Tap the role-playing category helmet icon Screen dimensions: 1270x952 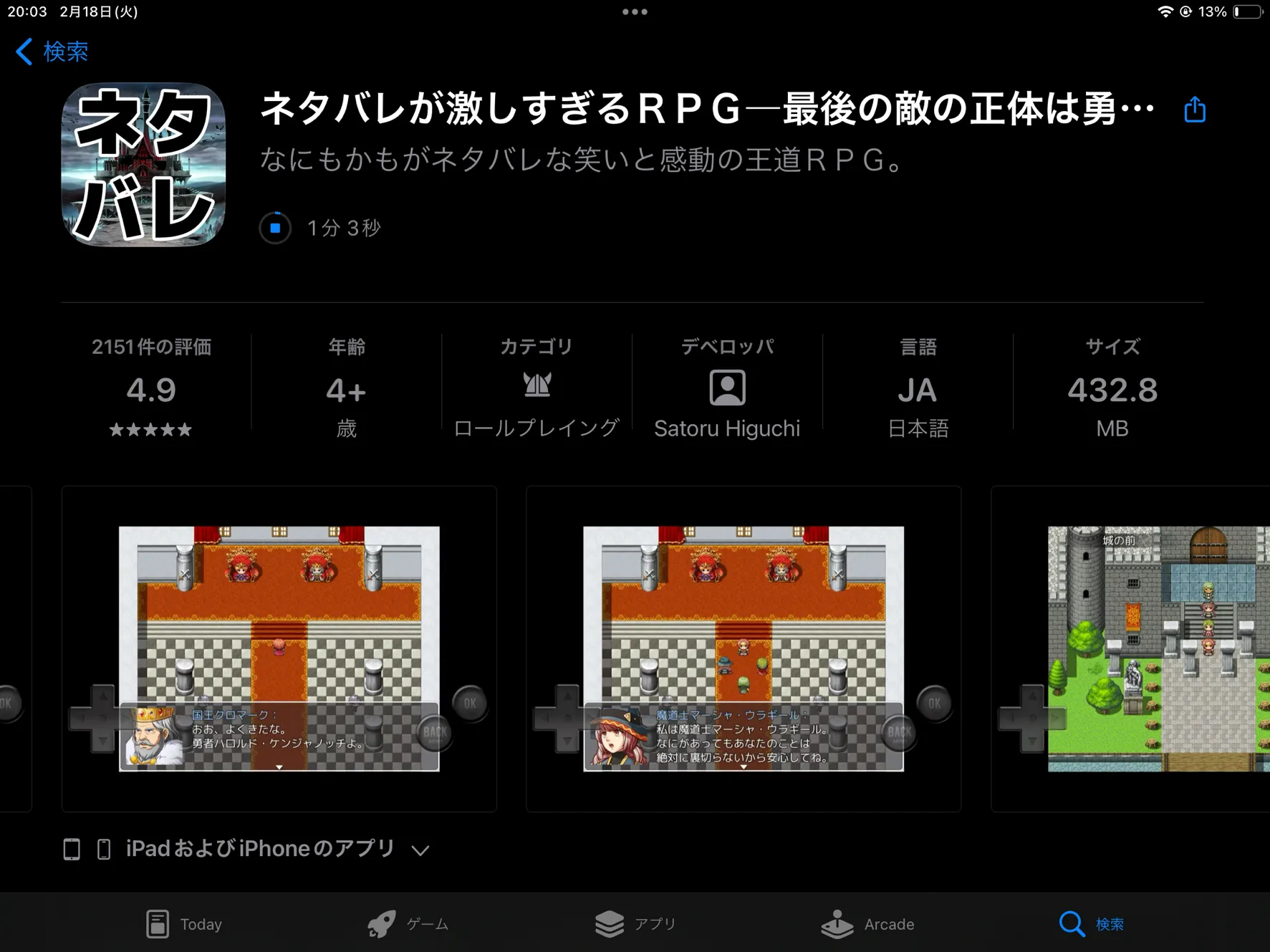537,386
